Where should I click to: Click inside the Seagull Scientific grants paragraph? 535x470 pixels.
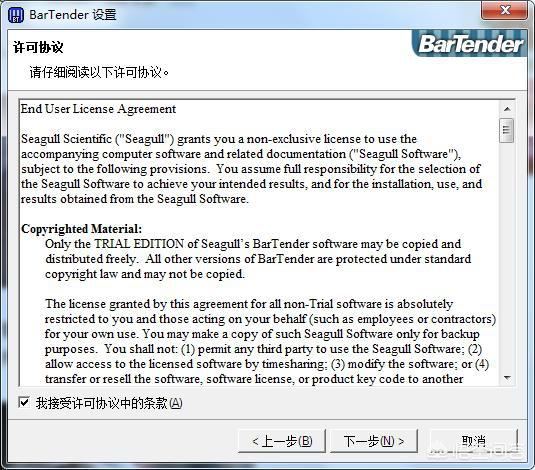click(251, 169)
